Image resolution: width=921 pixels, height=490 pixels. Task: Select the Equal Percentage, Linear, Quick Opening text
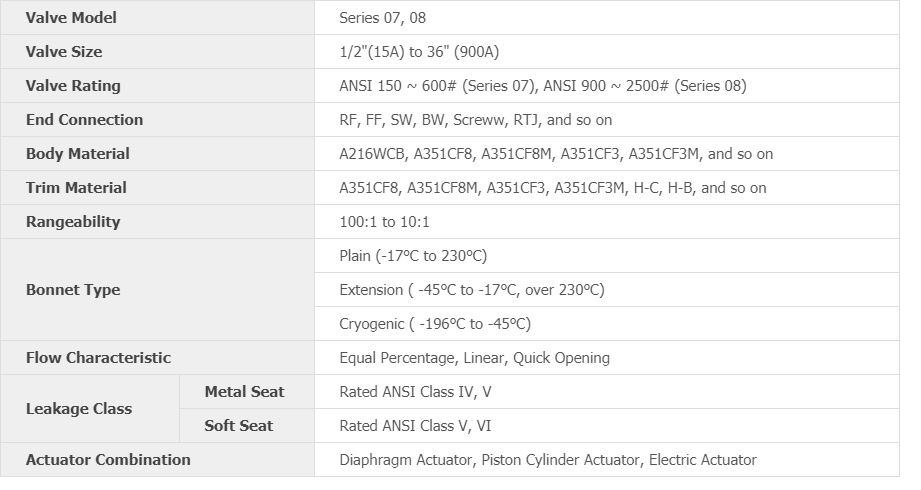(x=474, y=358)
